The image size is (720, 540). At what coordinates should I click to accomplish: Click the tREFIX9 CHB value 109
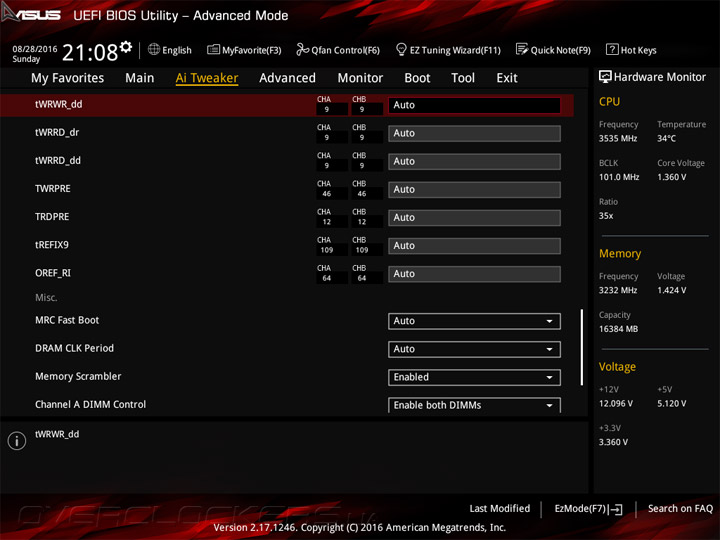click(x=362, y=250)
